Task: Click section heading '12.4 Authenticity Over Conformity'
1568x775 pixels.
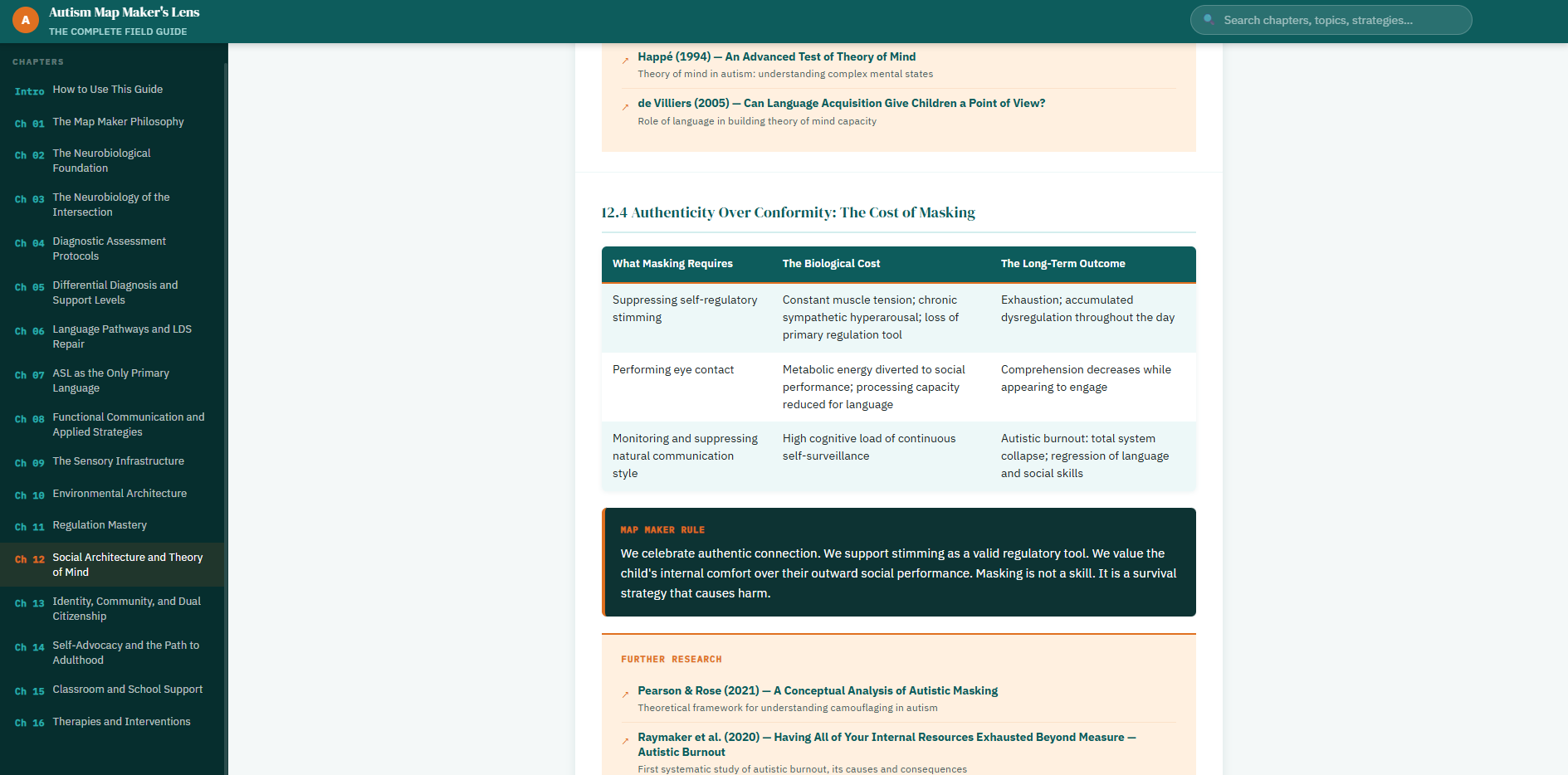Action: (788, 212)
